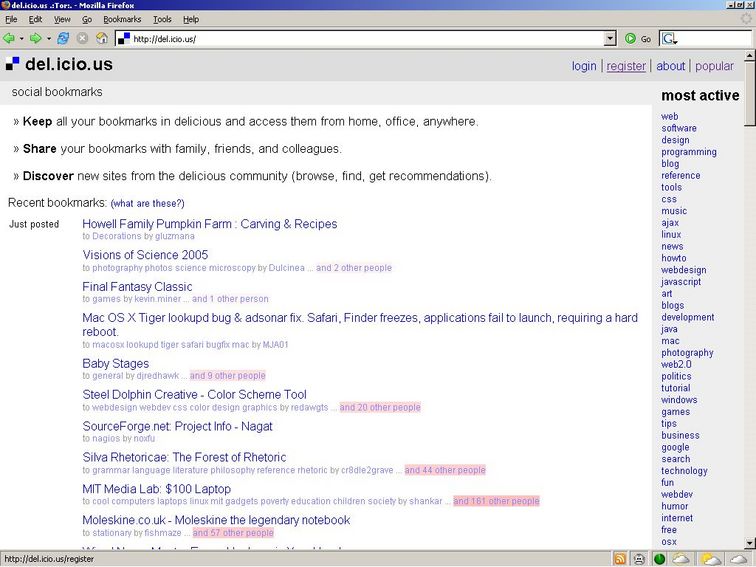Click the Firefox throbber activity icon
This screenshot has width=756, height=567.
click(x=746, y=19)
